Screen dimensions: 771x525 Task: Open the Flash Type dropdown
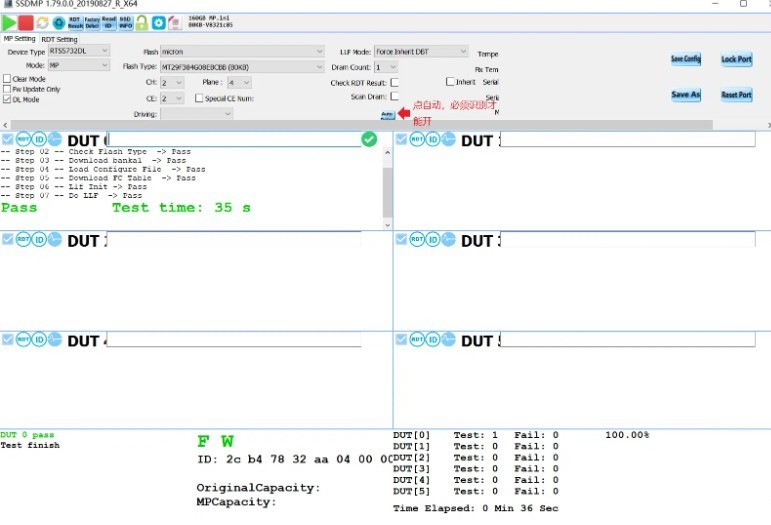tap(242, 67)
